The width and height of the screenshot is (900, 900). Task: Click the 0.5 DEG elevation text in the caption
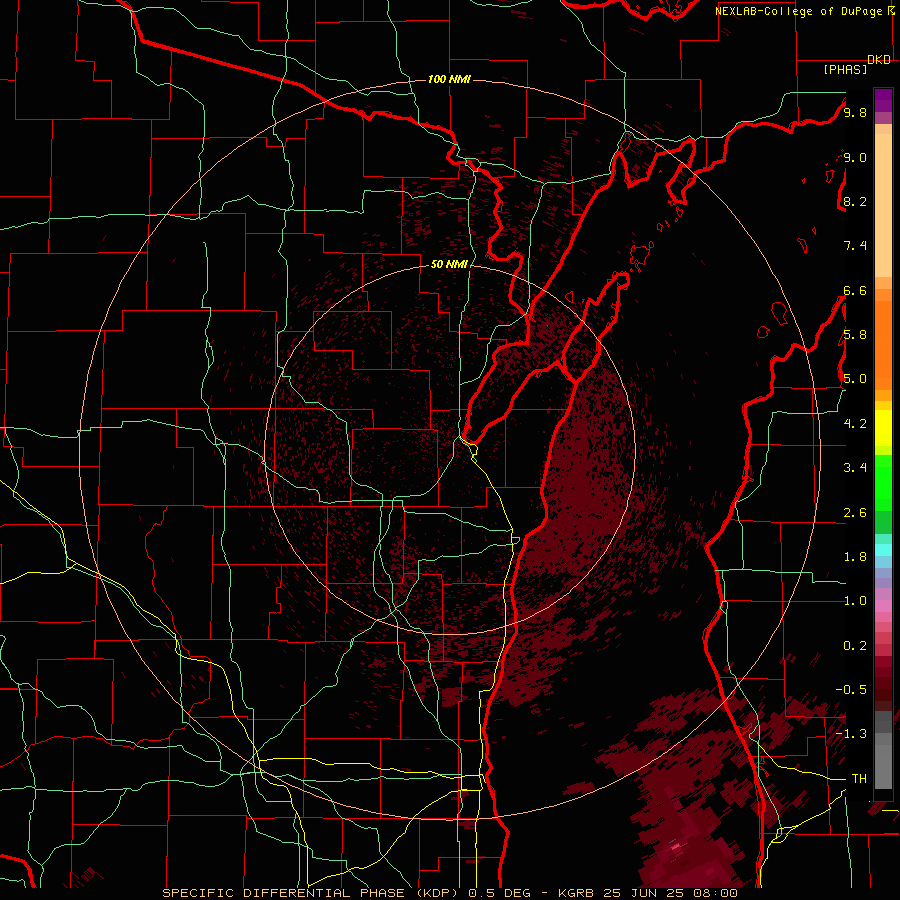501,893
